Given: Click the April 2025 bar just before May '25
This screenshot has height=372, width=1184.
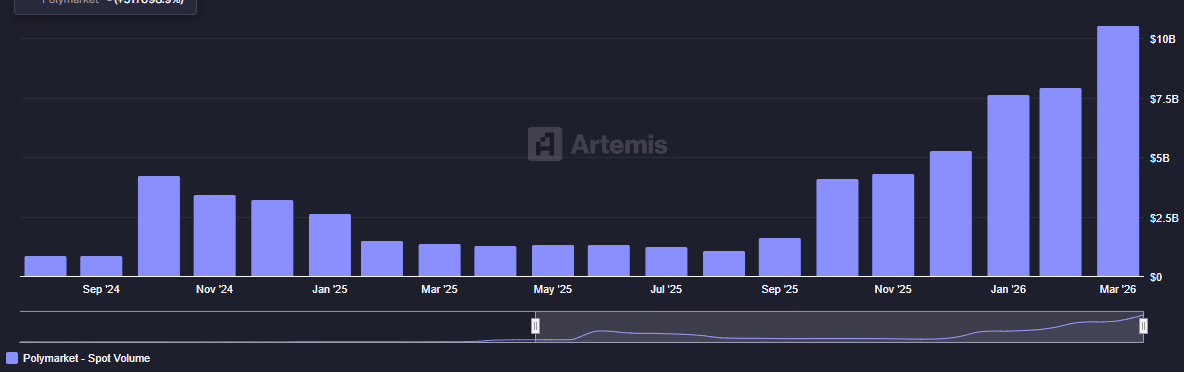Looking at the screenshot, I should click(x=495, y=261).
